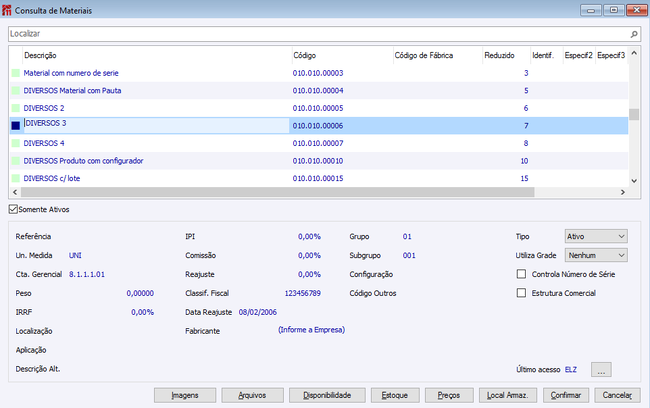The height and width of the screenshot is (408, 650).
Task: Click code 010.010.00006
Action: coord(318,126)
